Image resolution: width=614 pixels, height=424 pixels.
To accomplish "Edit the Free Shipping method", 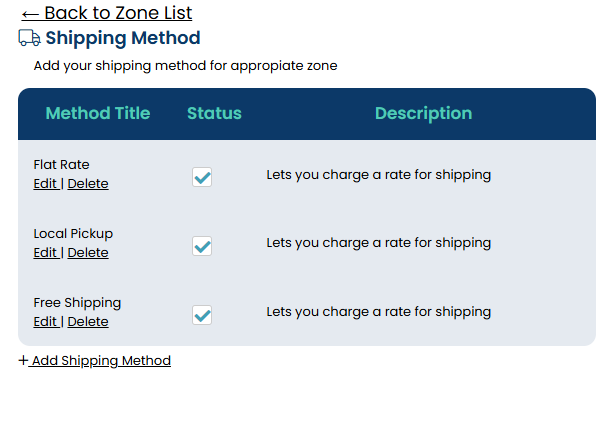I will click(x=45, y=322).
